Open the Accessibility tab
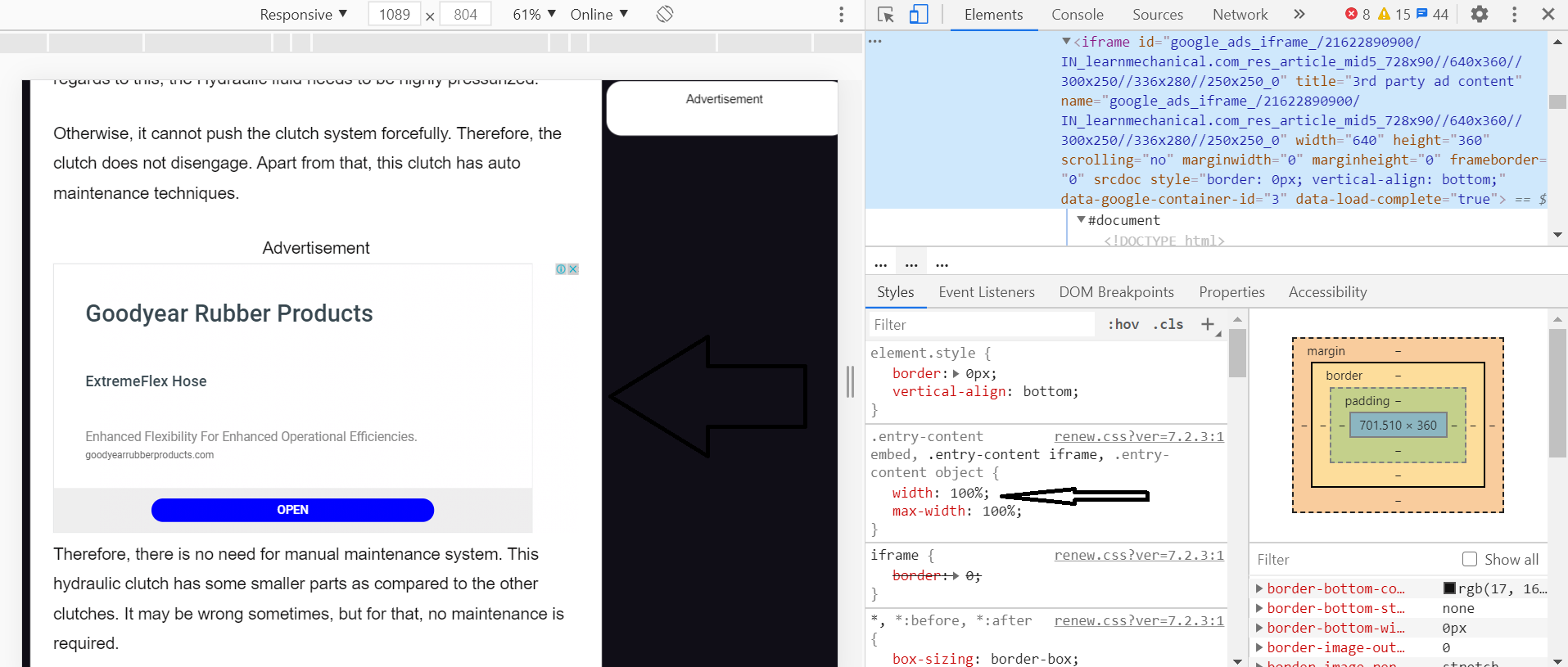Viewport: 1568px width, 667px height. (1327, 292)
